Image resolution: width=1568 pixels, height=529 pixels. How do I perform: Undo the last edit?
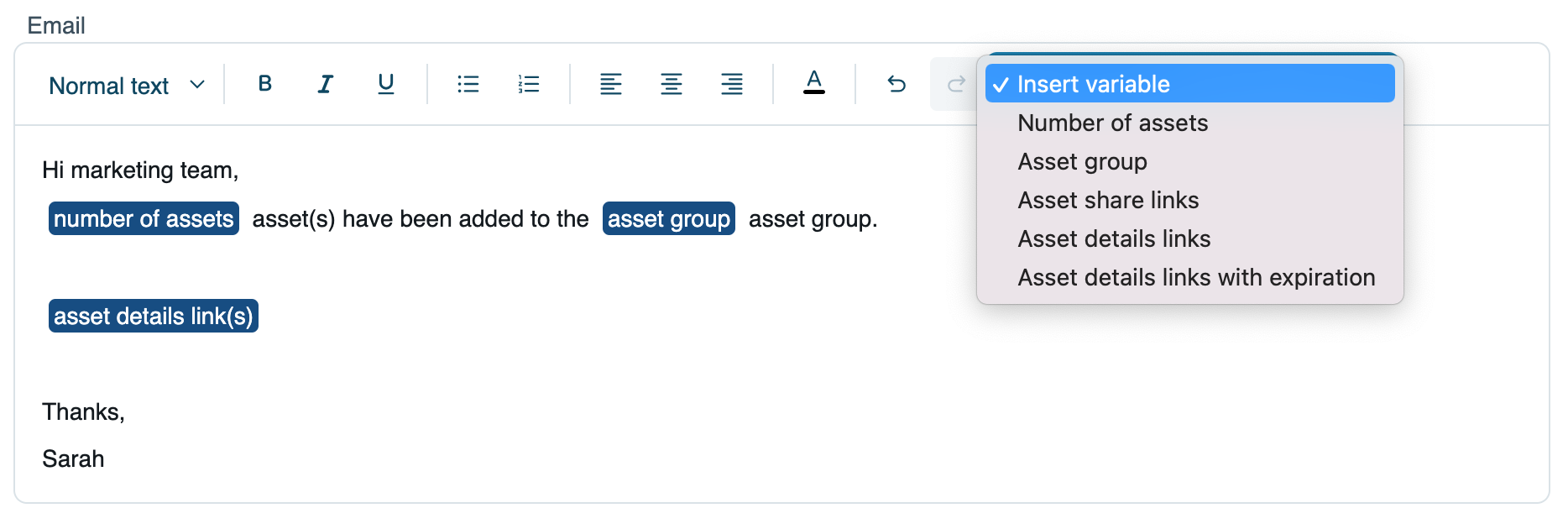(896, 84)
